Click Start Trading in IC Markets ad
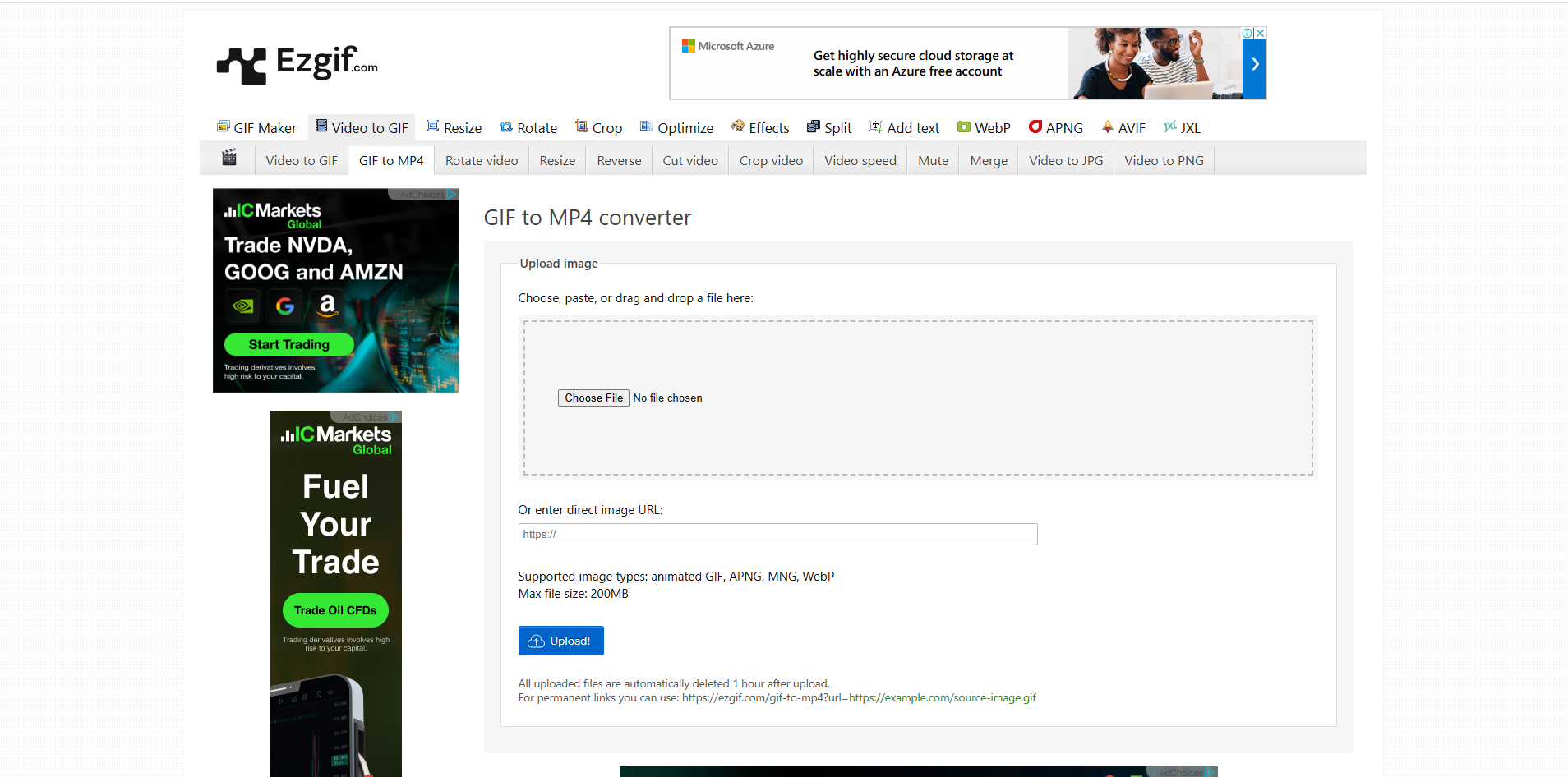Viewport: 1568px width, 777px height. [289, 344]
